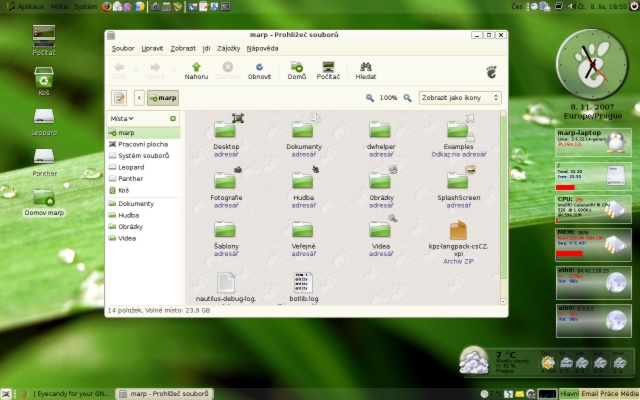
Task: Select the nautilus-debug-log file
Action: (226, 282)
